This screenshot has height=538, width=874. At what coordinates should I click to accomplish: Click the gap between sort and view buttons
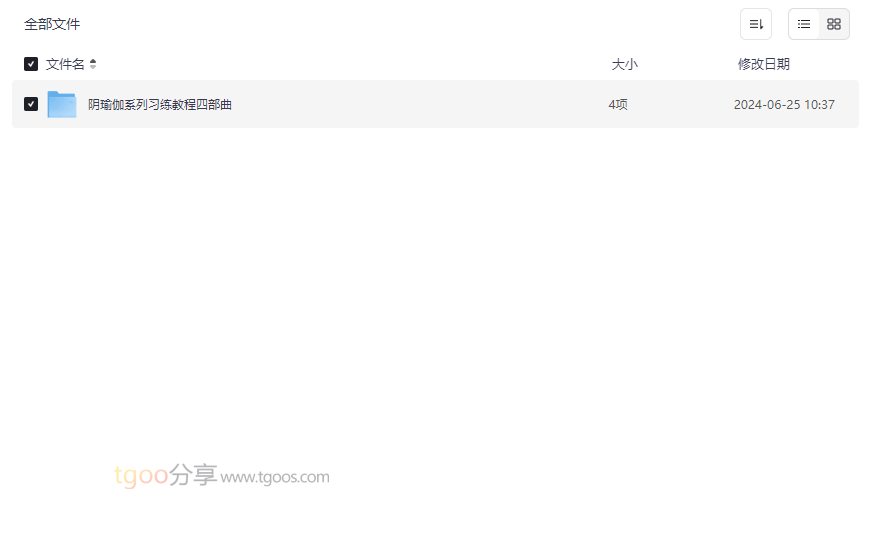tap(780, 24)
